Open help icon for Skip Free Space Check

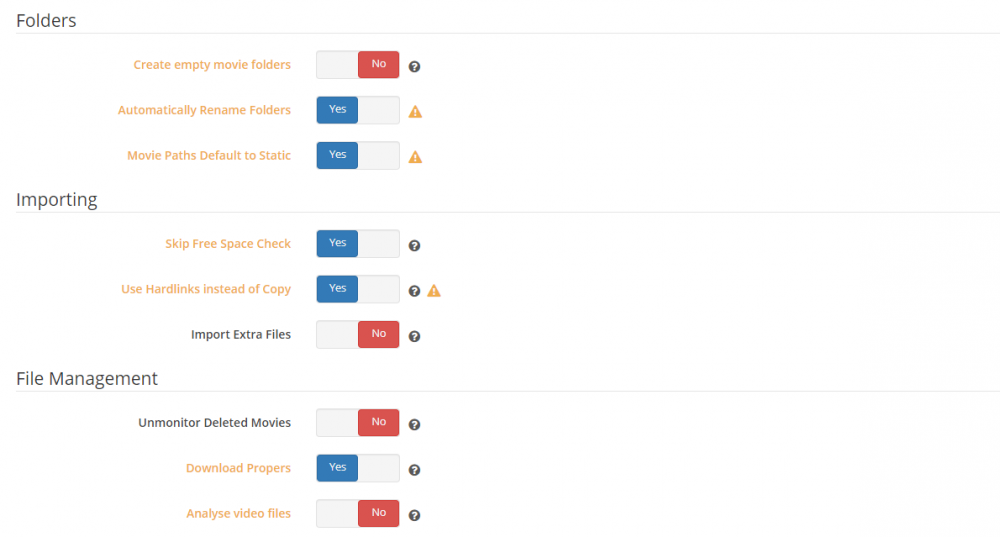click(x=415, y=246)
